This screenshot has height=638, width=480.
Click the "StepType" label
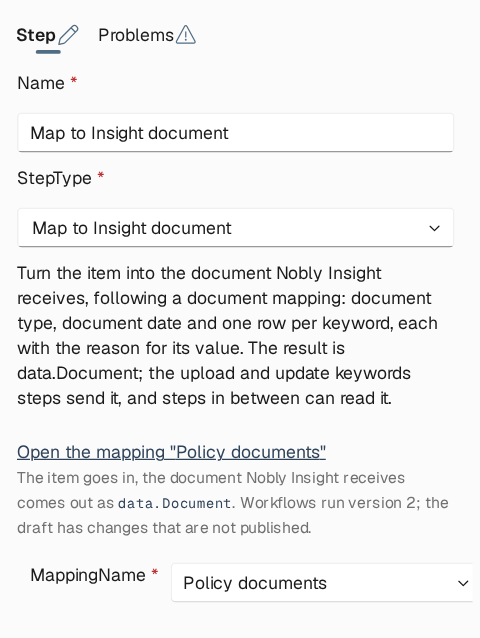tap(54, 178)
